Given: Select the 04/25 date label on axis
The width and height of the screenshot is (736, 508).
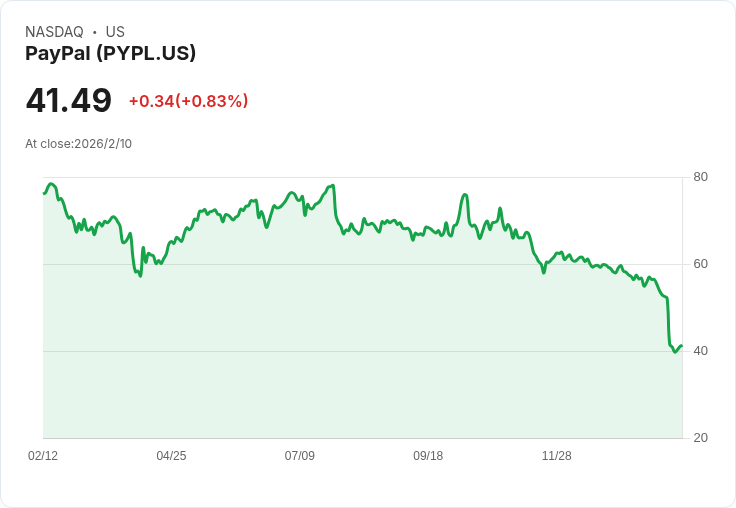Looking at the screenshot, I should point(171,455).
